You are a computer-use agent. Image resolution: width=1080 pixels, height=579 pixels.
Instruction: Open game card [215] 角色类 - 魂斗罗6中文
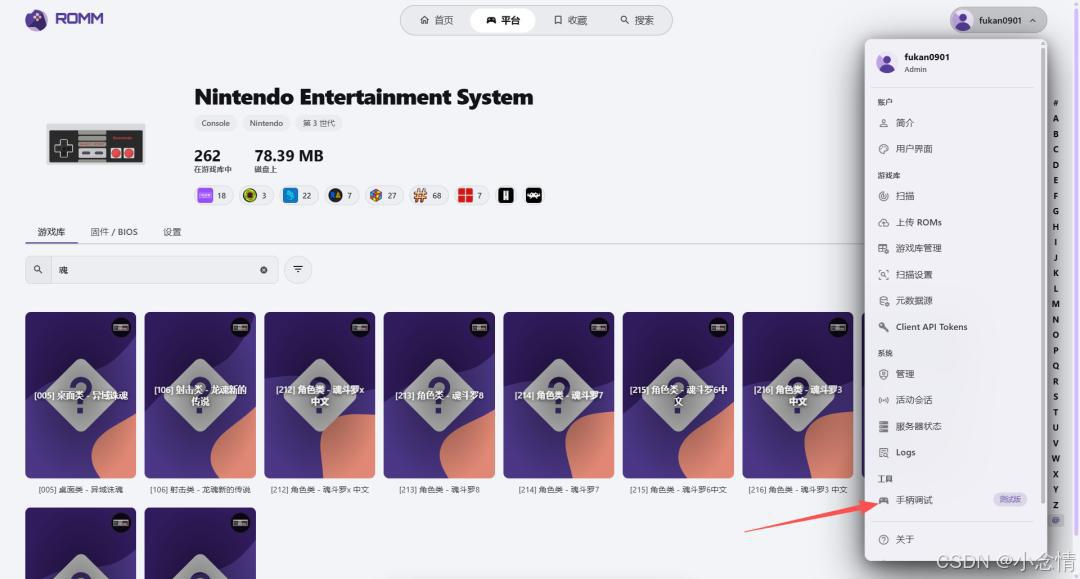(678, 395)
